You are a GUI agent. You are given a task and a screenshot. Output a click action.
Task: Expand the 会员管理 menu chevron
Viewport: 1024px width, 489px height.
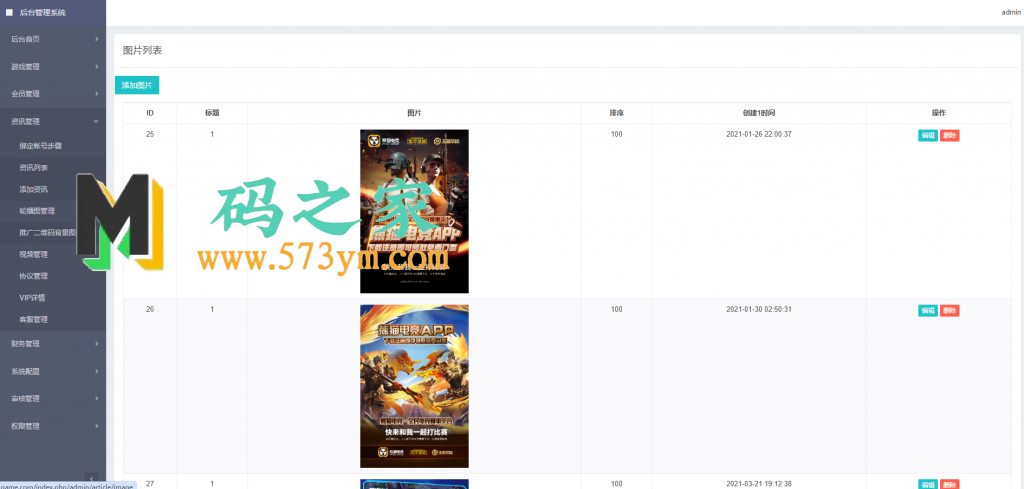pyautogui.click(x=97, y=94)
